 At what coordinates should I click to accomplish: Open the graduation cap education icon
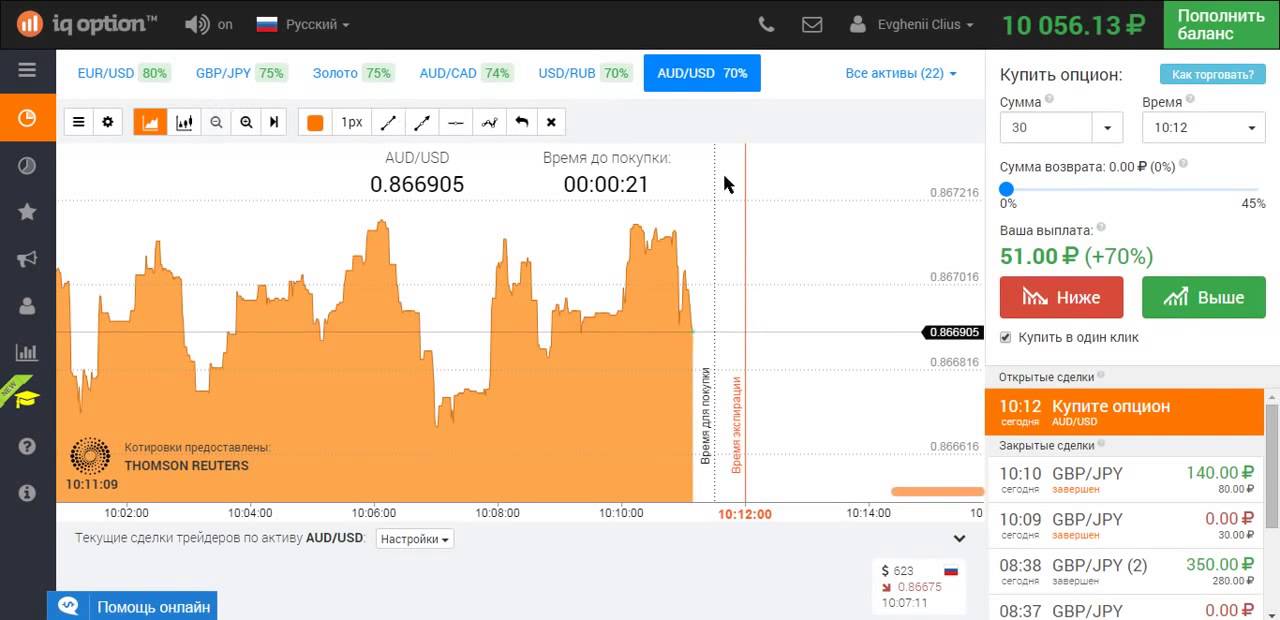point(27,399)
